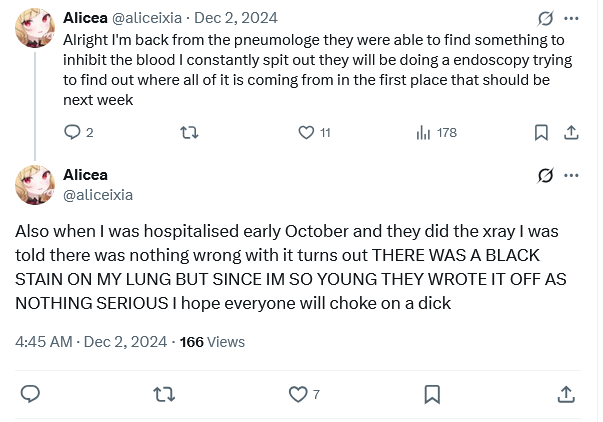
Task: Bookmark the second tweet
Action: pyautogui.click(x=431, y=393)
